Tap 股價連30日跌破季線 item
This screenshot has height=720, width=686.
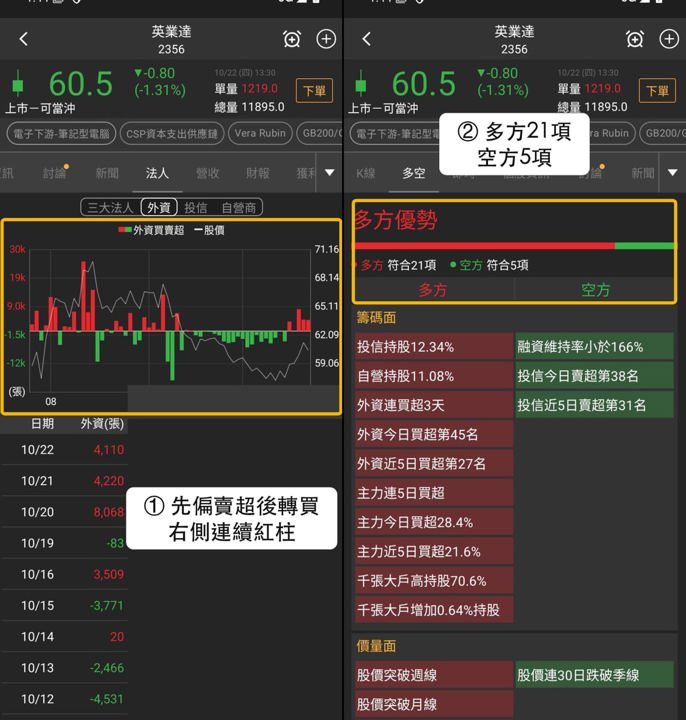(x=595, y=675)
